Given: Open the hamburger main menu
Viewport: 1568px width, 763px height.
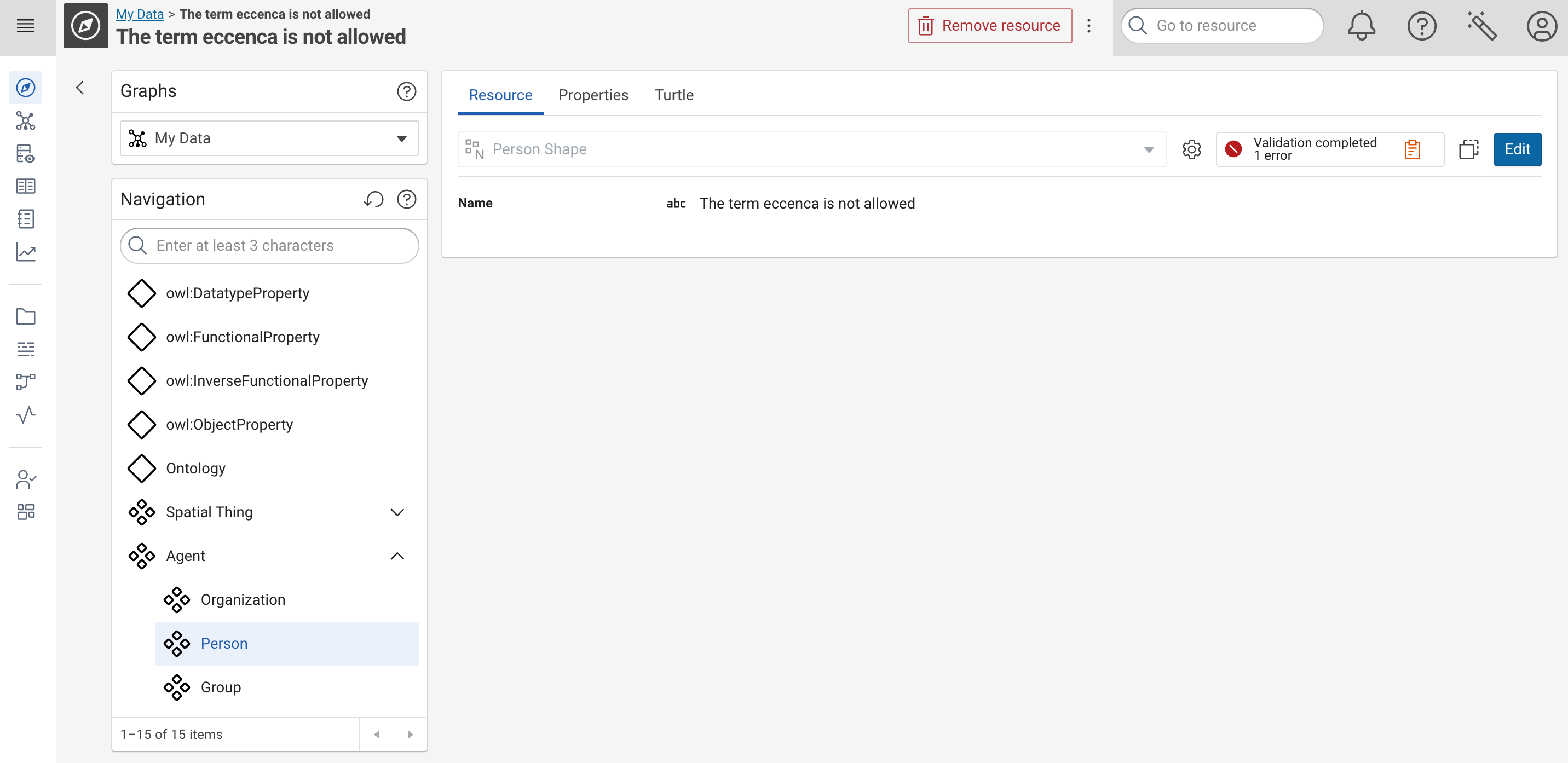Looking at the screenshot, I should 26,26.
